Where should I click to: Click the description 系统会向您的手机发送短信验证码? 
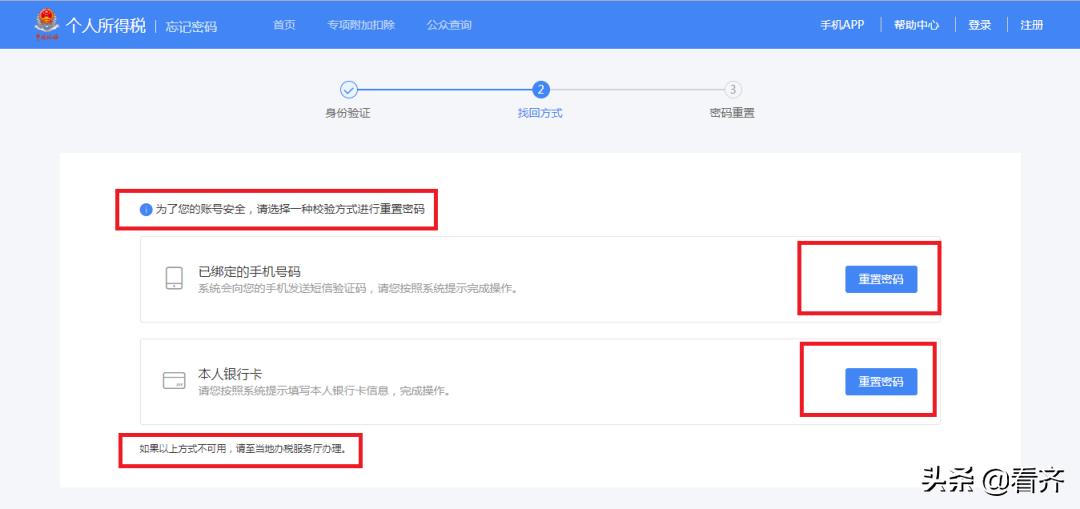pyautogui.click(x=357, y=289)
